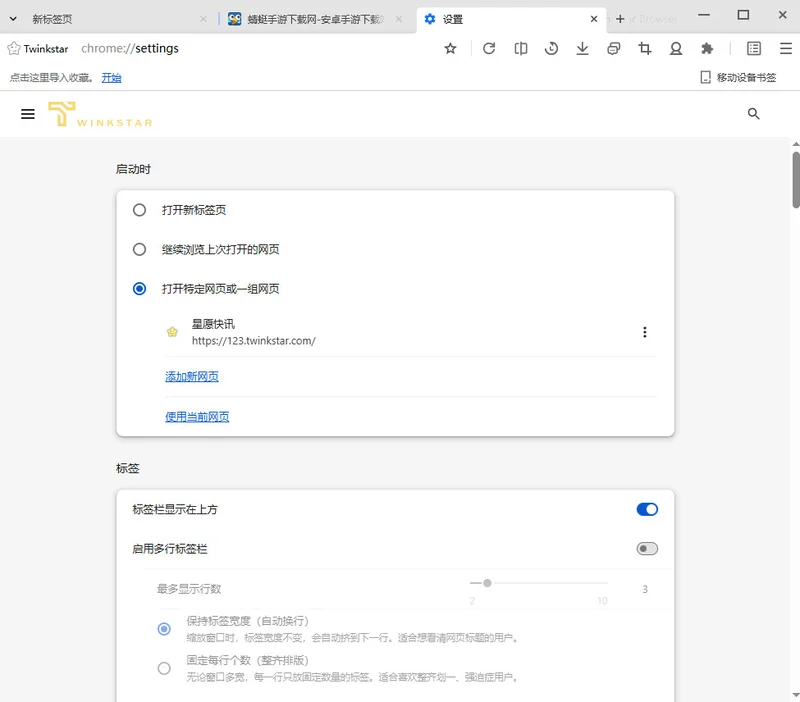Click 开始 link to import bookmarks
The height and width of the screenshot is (702, 800).
(111, 78)
